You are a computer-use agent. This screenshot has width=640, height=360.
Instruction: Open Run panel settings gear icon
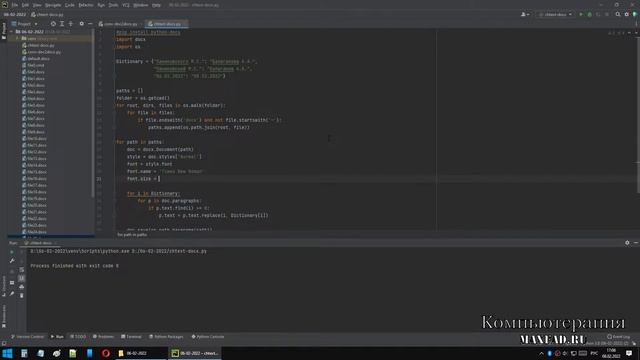(627, 243)
